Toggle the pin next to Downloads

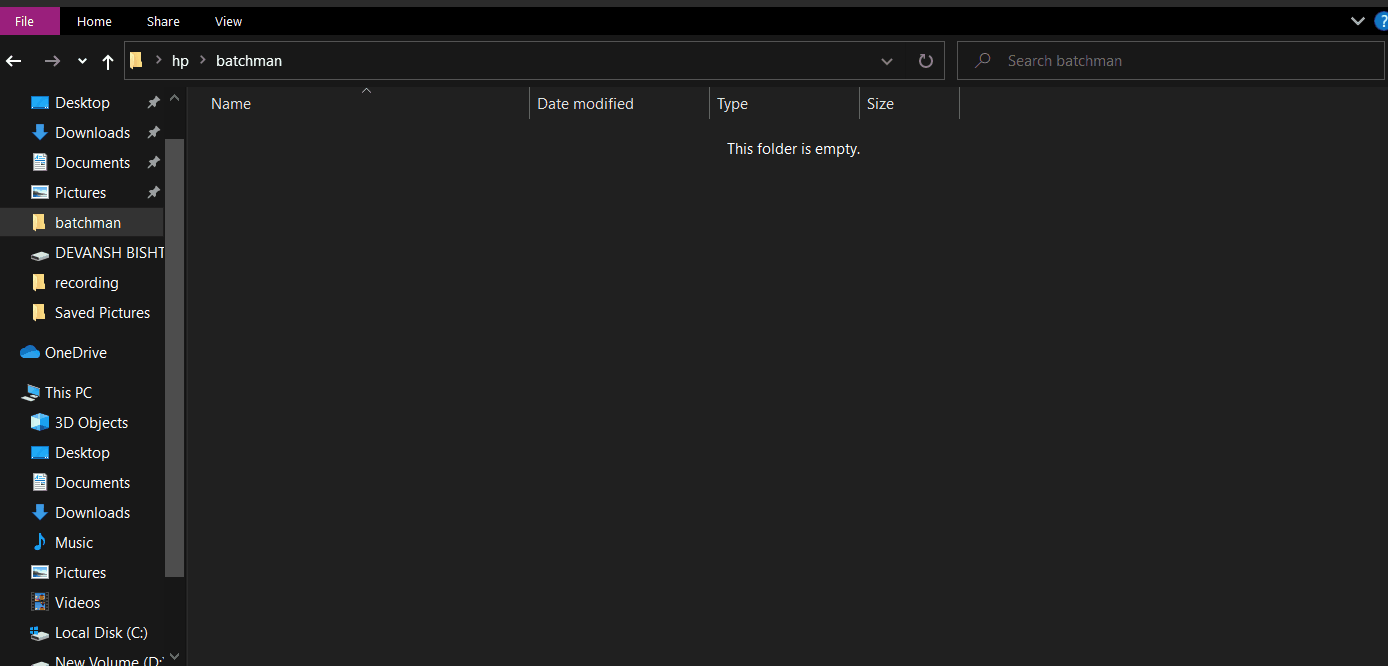153,133
